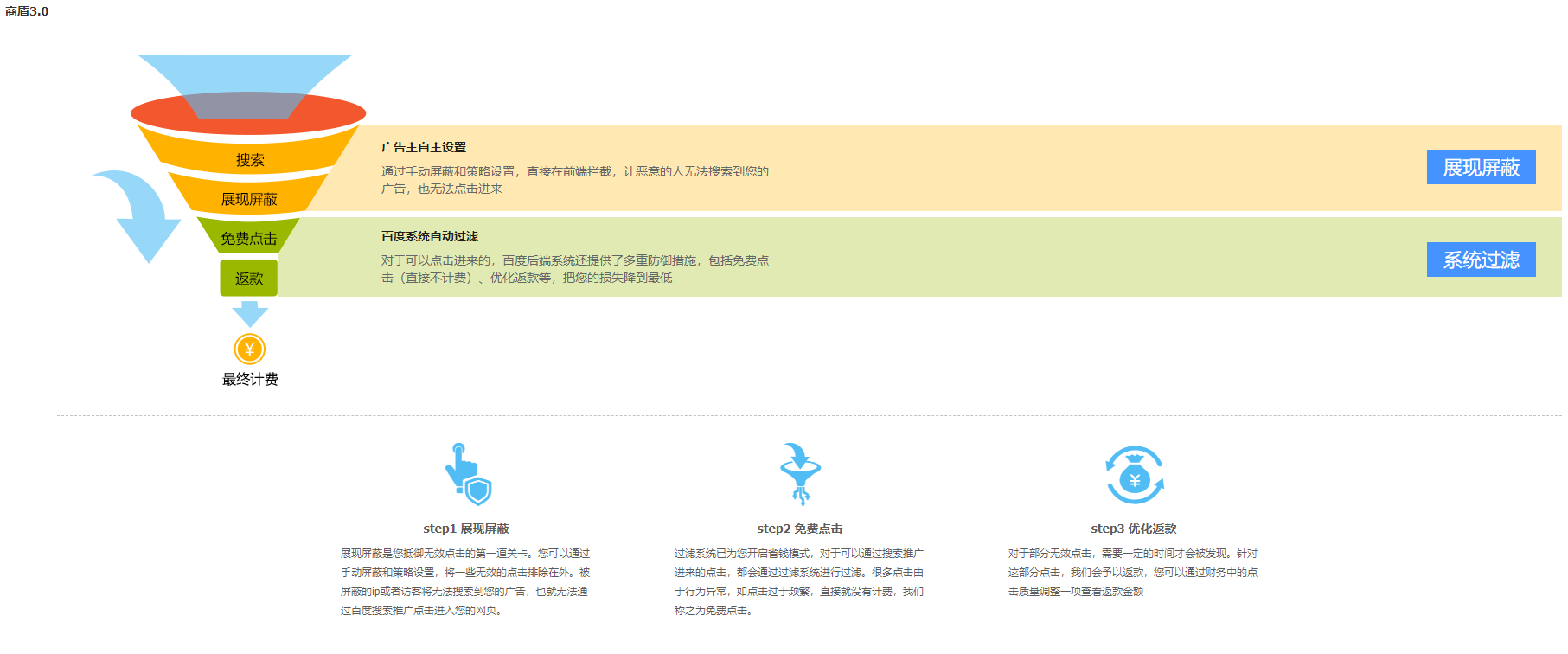Click the 最终计费 label
Image resolution: width=1568 pixels, height=654 pixels.
(x=250, y=379)
